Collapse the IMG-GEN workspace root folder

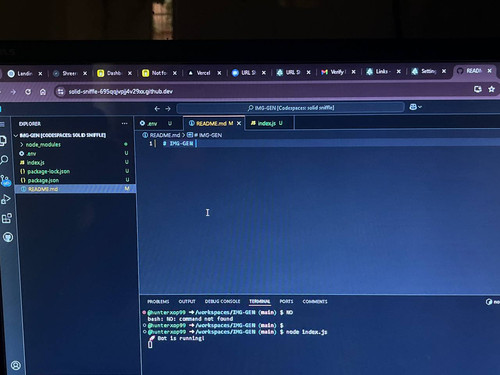coord(62,135)
